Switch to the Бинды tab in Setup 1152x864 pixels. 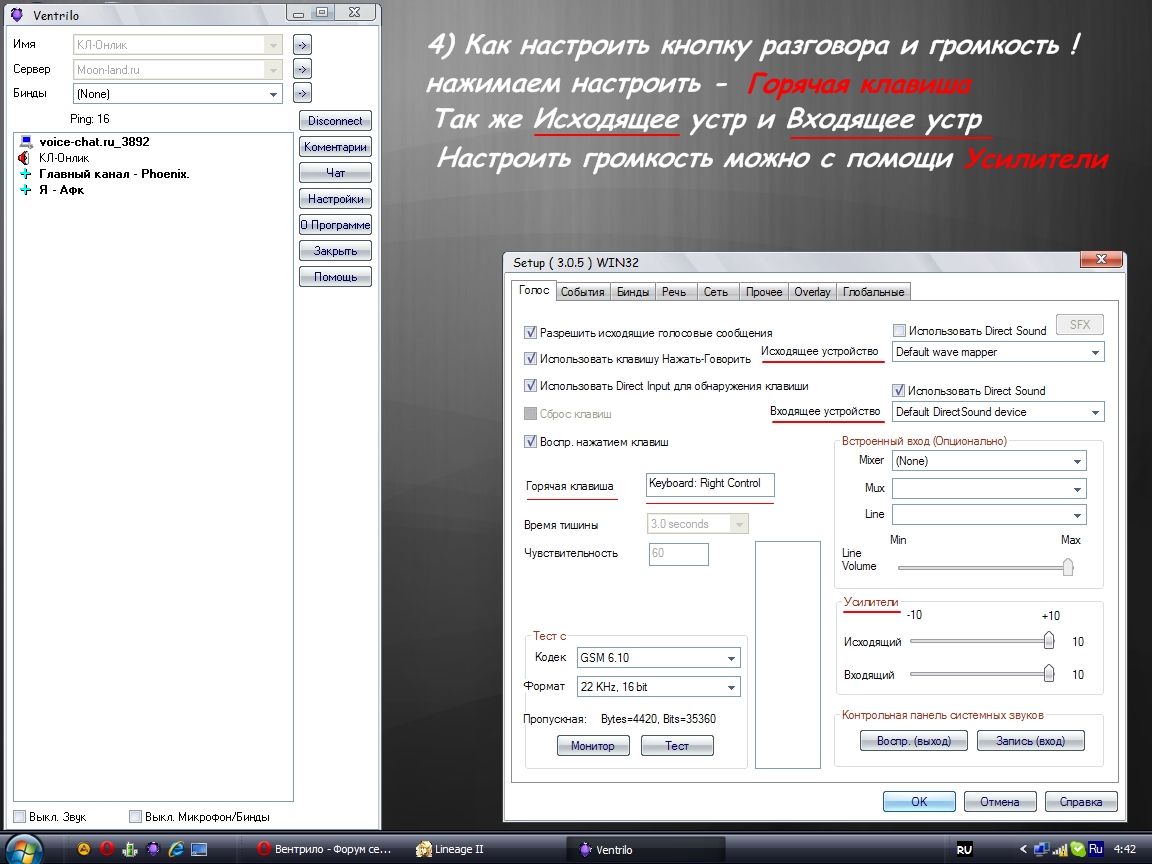click(633, 292)
